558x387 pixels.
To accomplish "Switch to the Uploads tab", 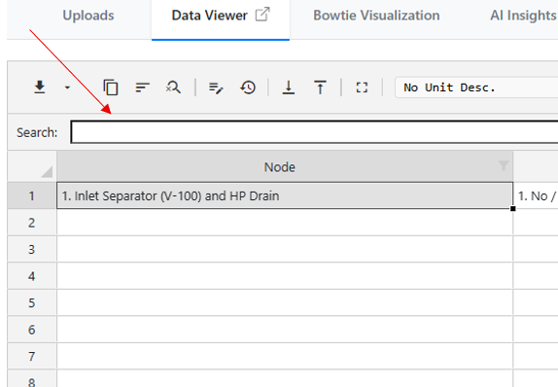I will point(88,15).
